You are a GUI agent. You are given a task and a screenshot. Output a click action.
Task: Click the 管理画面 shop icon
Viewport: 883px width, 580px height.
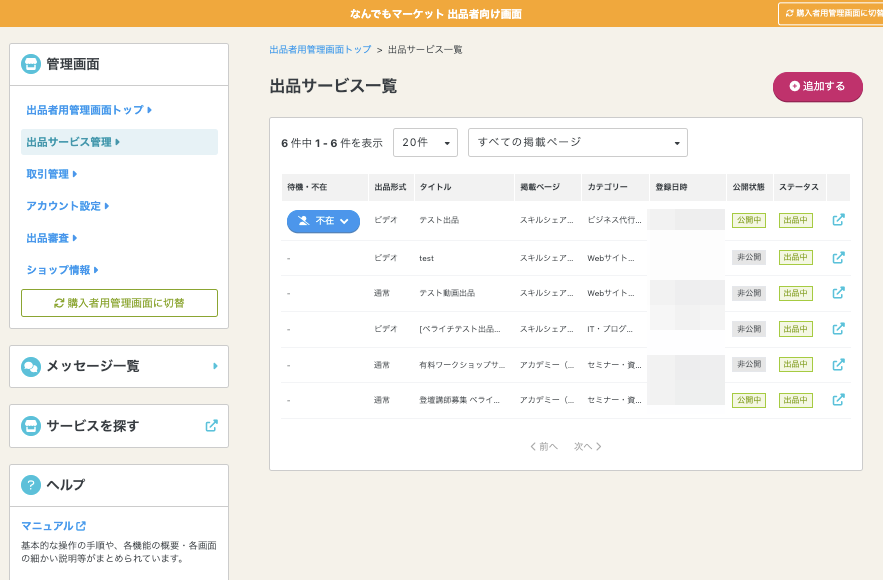[x=31, y=64]
